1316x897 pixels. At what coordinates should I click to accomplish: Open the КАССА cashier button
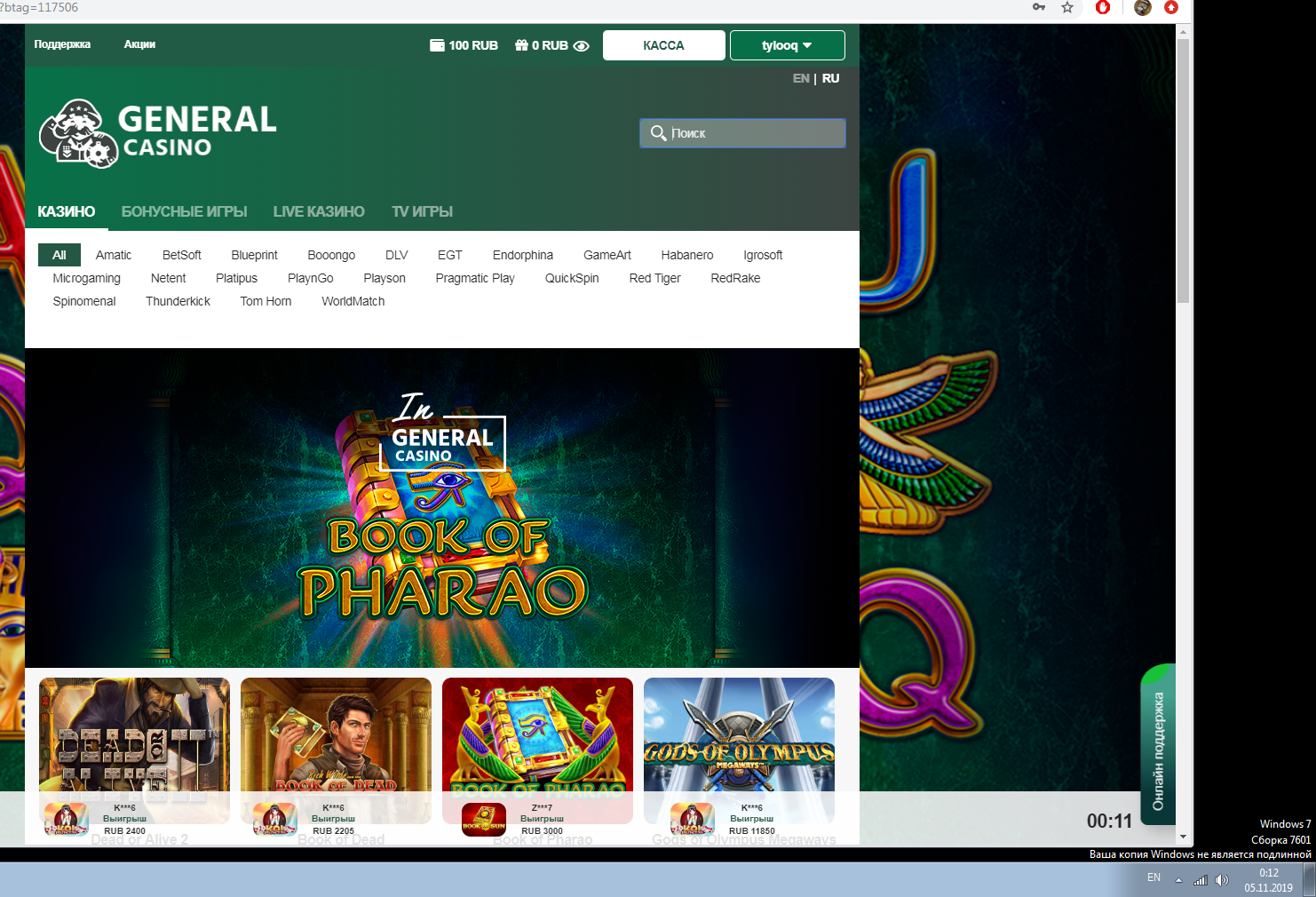(664, 45)
